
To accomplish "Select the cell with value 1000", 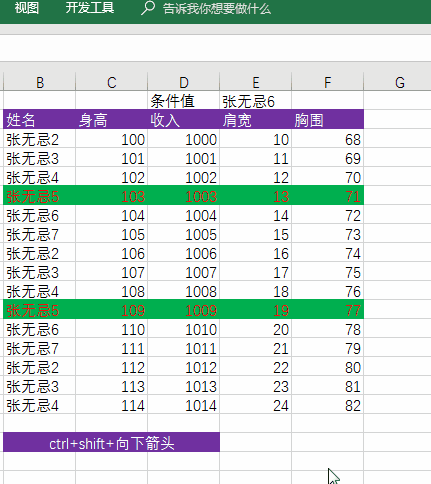I will point(184,139).
